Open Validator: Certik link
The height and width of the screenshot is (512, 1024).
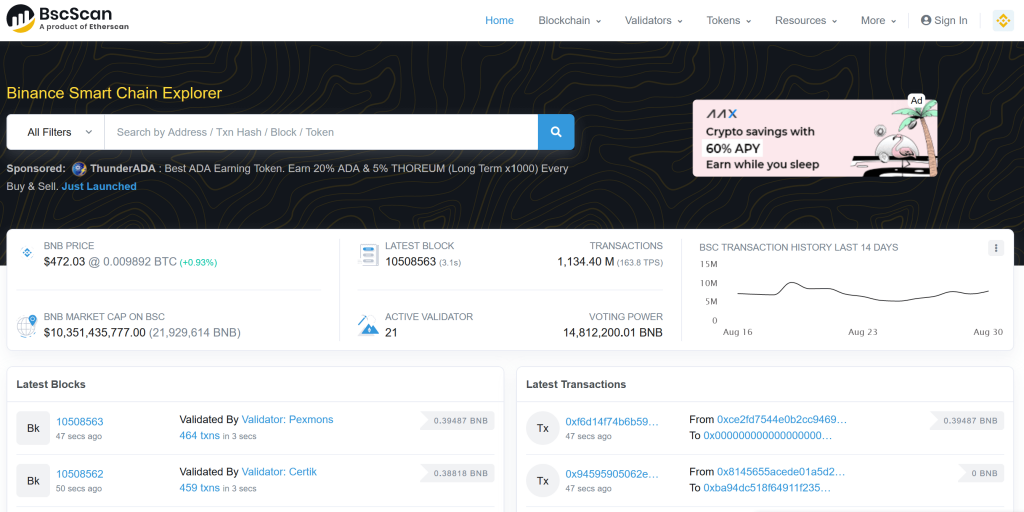pyautogui.click(x=279, y=472)
